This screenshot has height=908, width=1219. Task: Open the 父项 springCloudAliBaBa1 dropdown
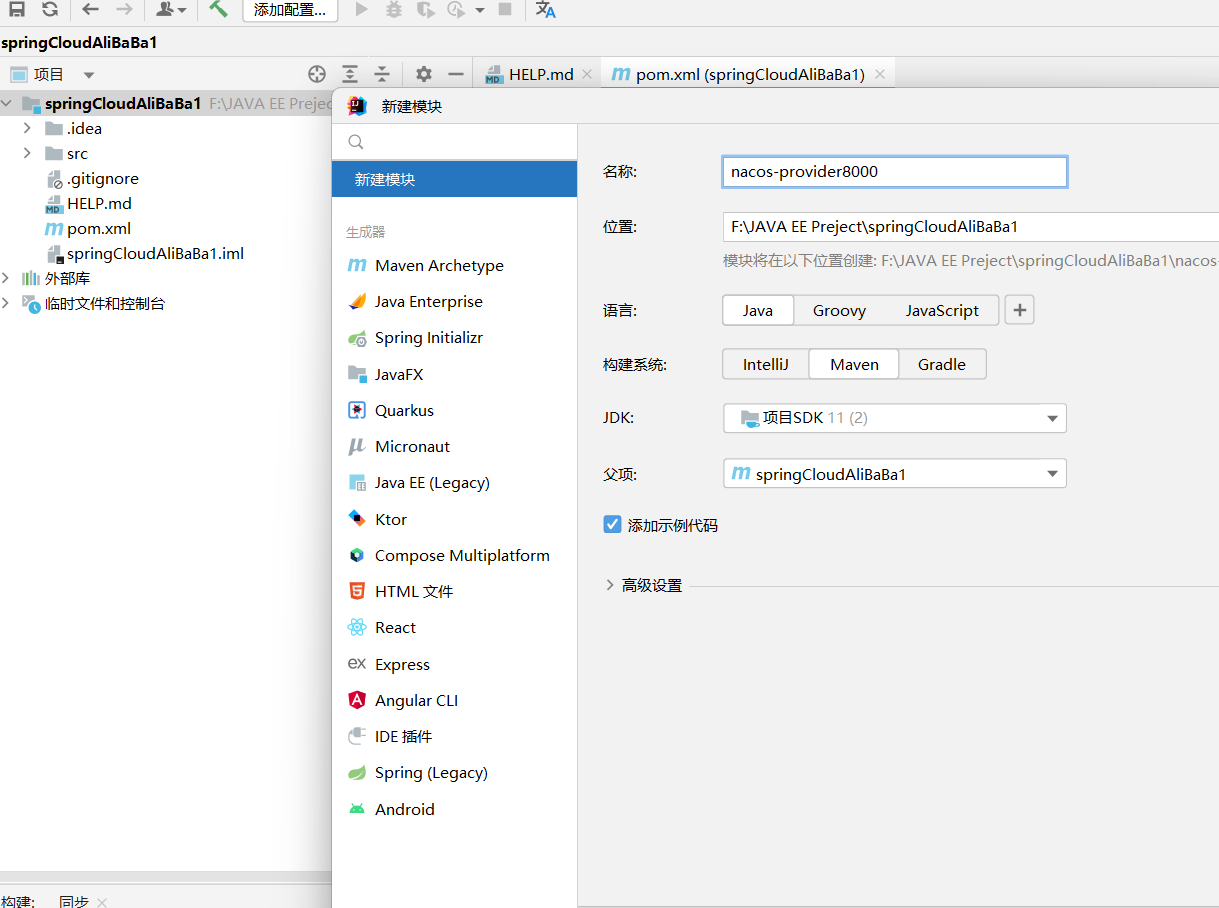coord(895,474)
